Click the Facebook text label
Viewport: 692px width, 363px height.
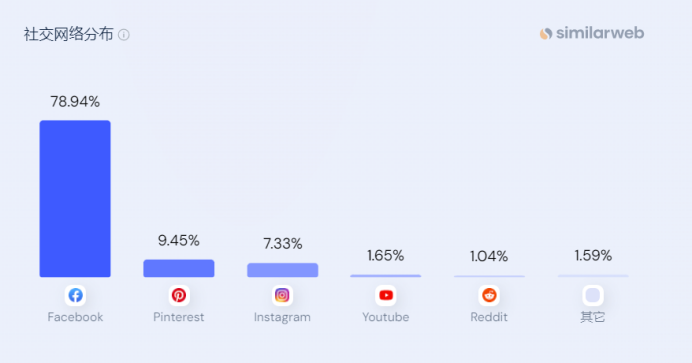click(x=75, y=317)
